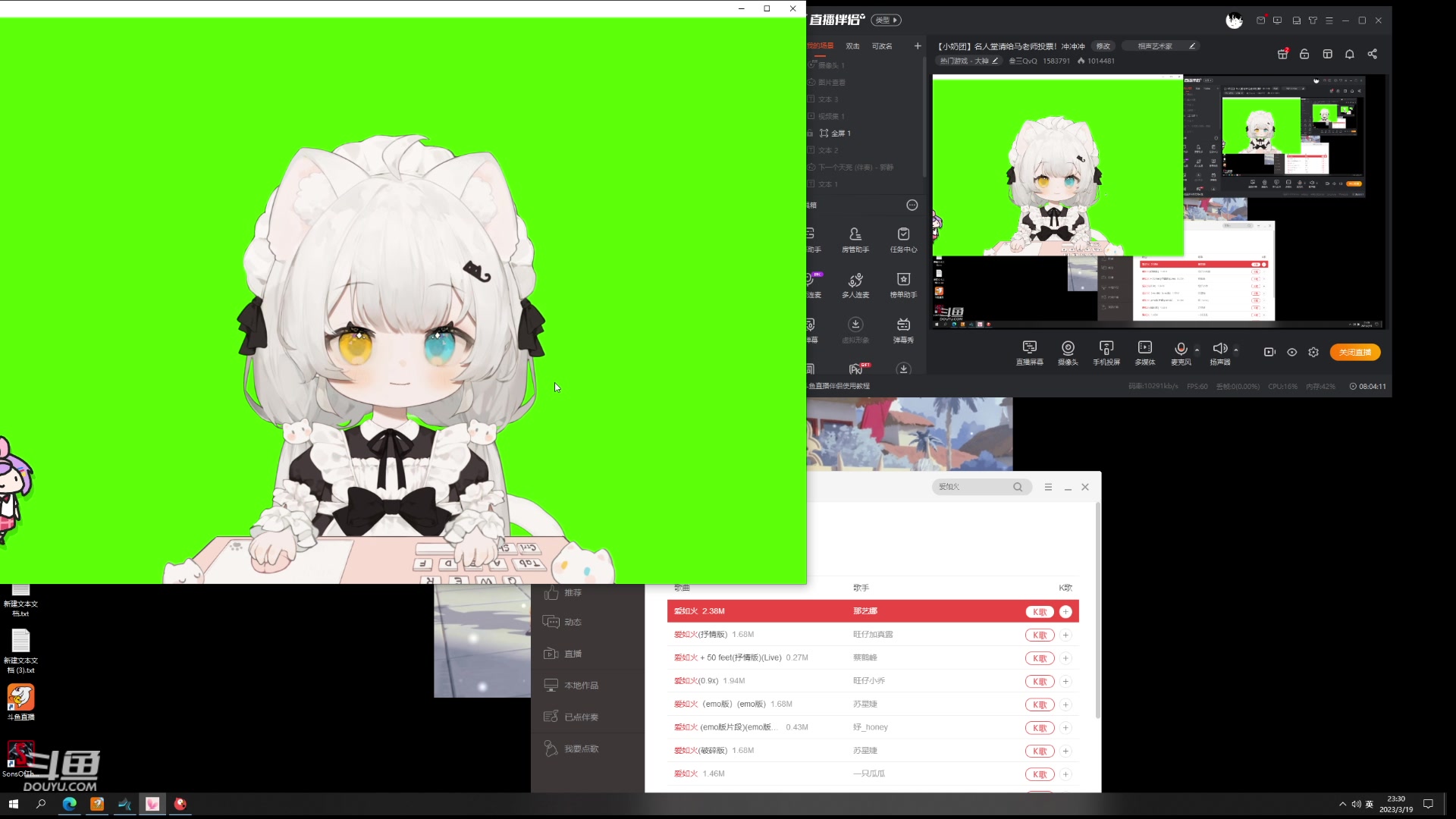Mute the 麦克风 microphone

[x=1180, y=349]
